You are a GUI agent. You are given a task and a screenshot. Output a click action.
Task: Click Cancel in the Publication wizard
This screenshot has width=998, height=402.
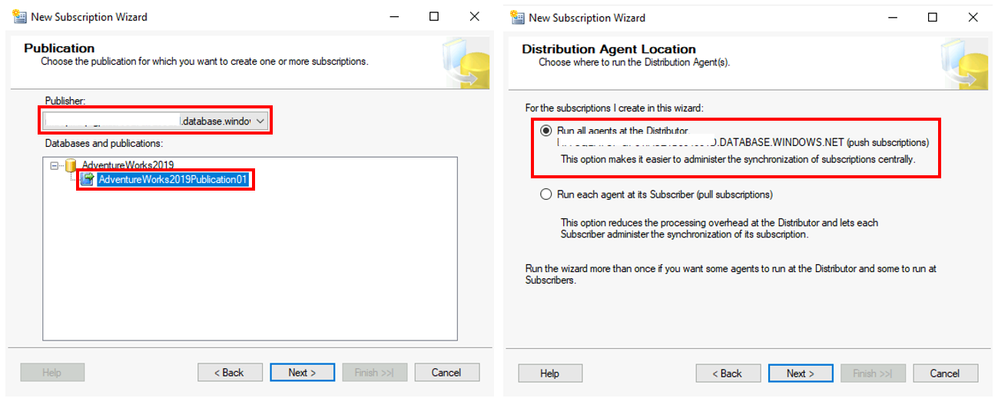pos(447,373)
